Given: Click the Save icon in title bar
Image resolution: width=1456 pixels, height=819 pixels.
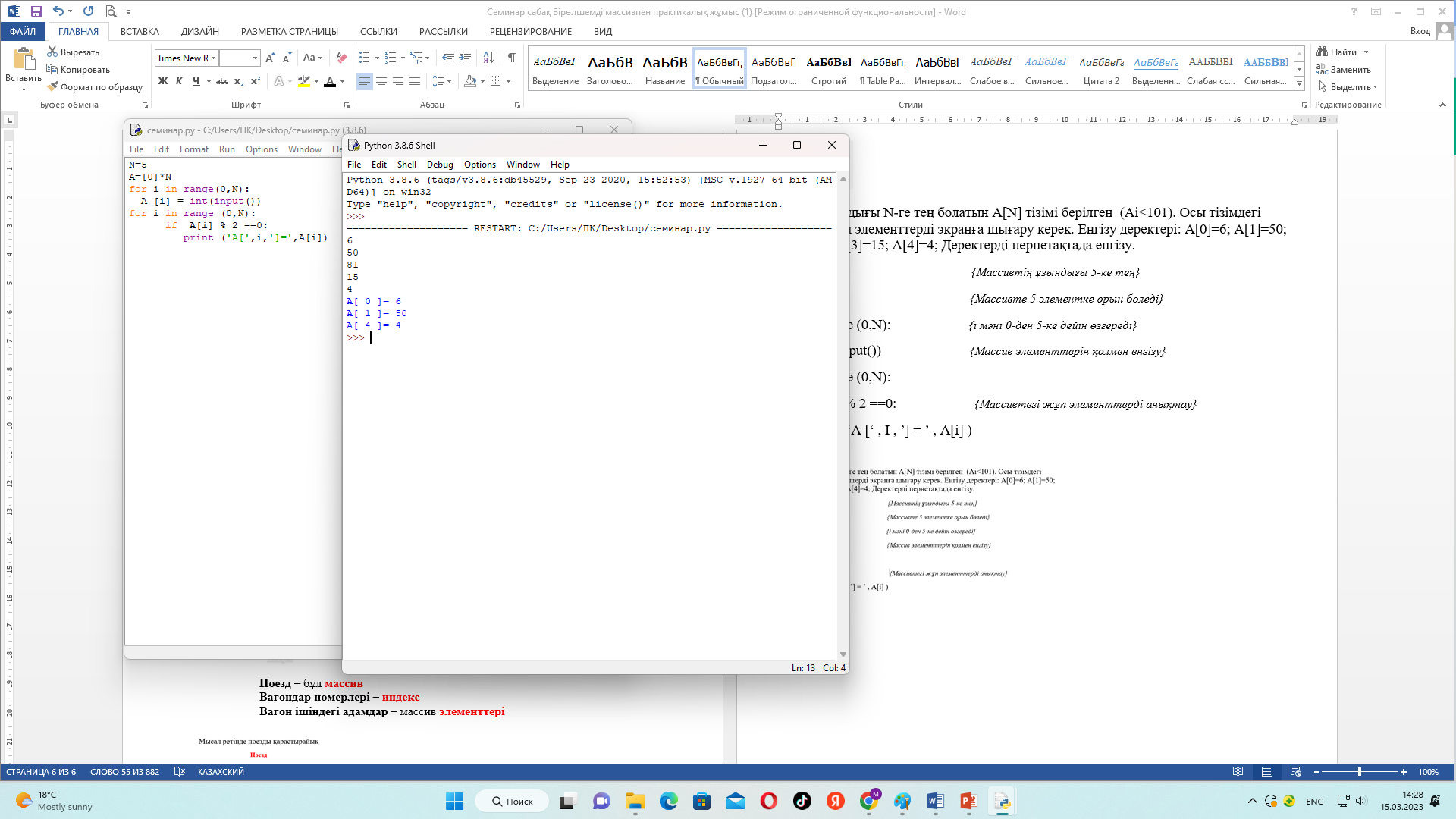Looking at the screenshot, I should click(36, 11).
